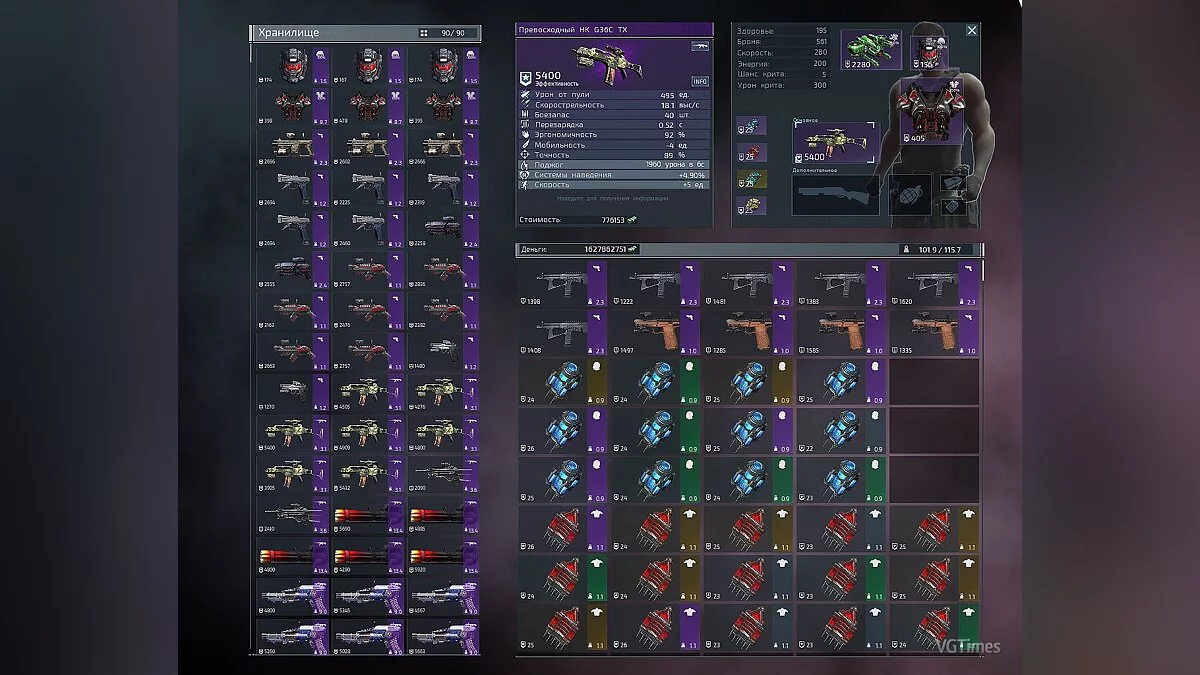1200x675 pixels.
Task: Click the first empty inventory slot
Action: [934, 382]
